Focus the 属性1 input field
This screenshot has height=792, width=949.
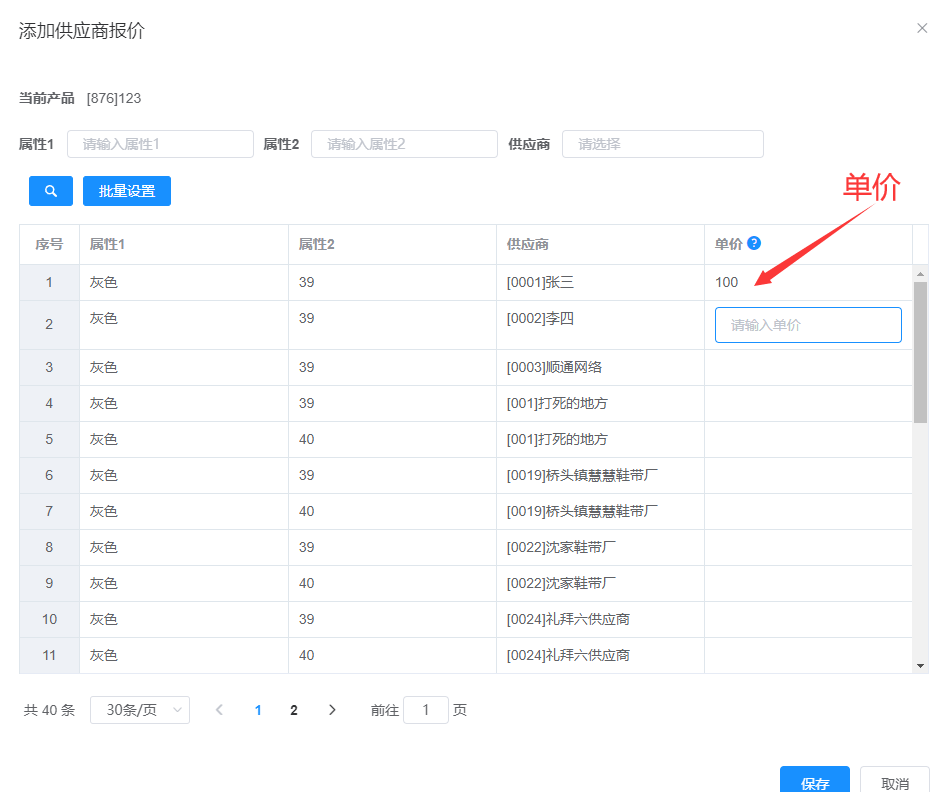click(x=160, y=144)
